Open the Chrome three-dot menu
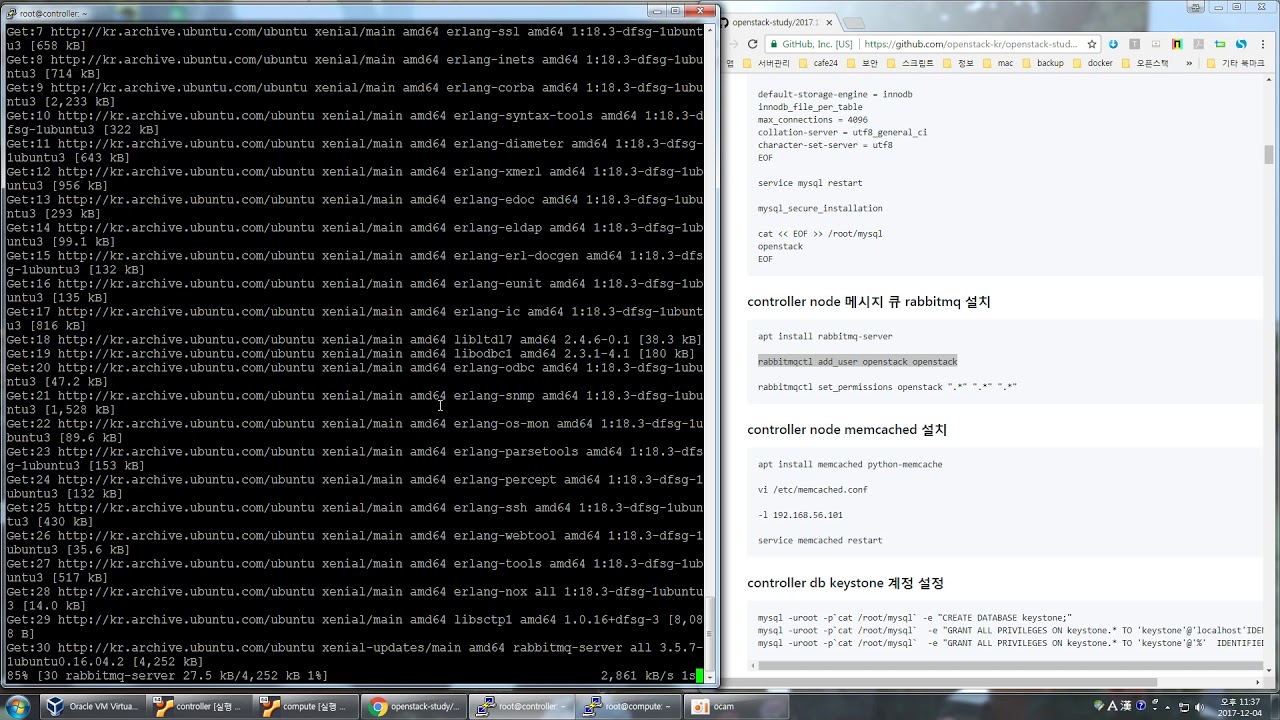Viewport: 1280px width, 720px height. 1263,44
